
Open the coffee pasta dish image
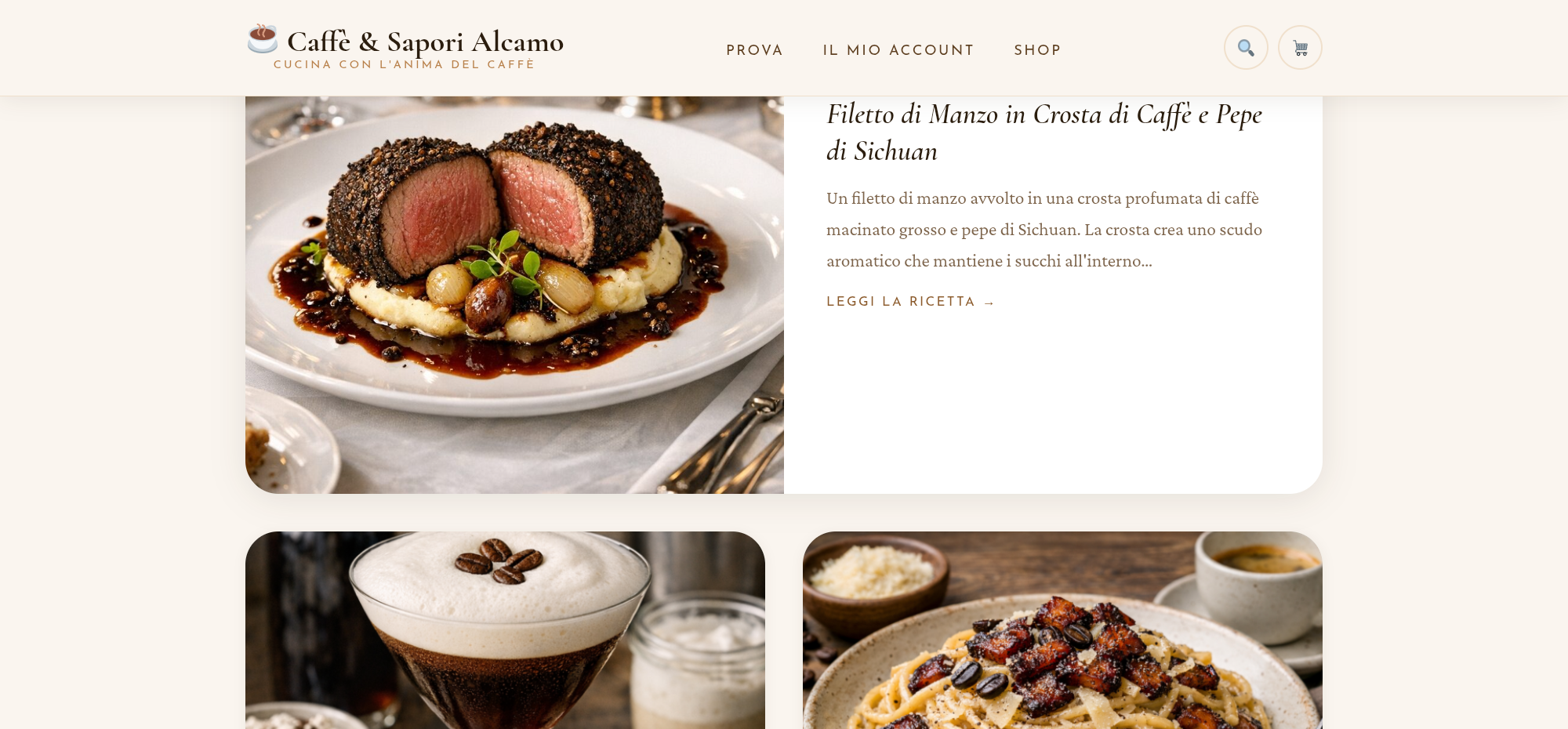pos(1062,630)
